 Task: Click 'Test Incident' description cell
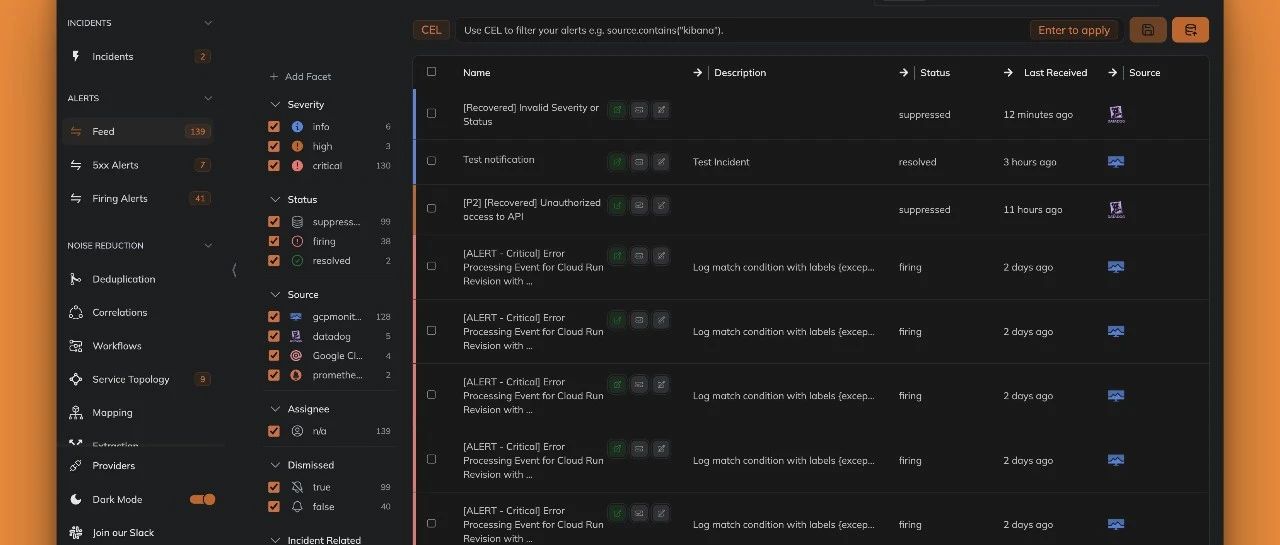(721, 162)
